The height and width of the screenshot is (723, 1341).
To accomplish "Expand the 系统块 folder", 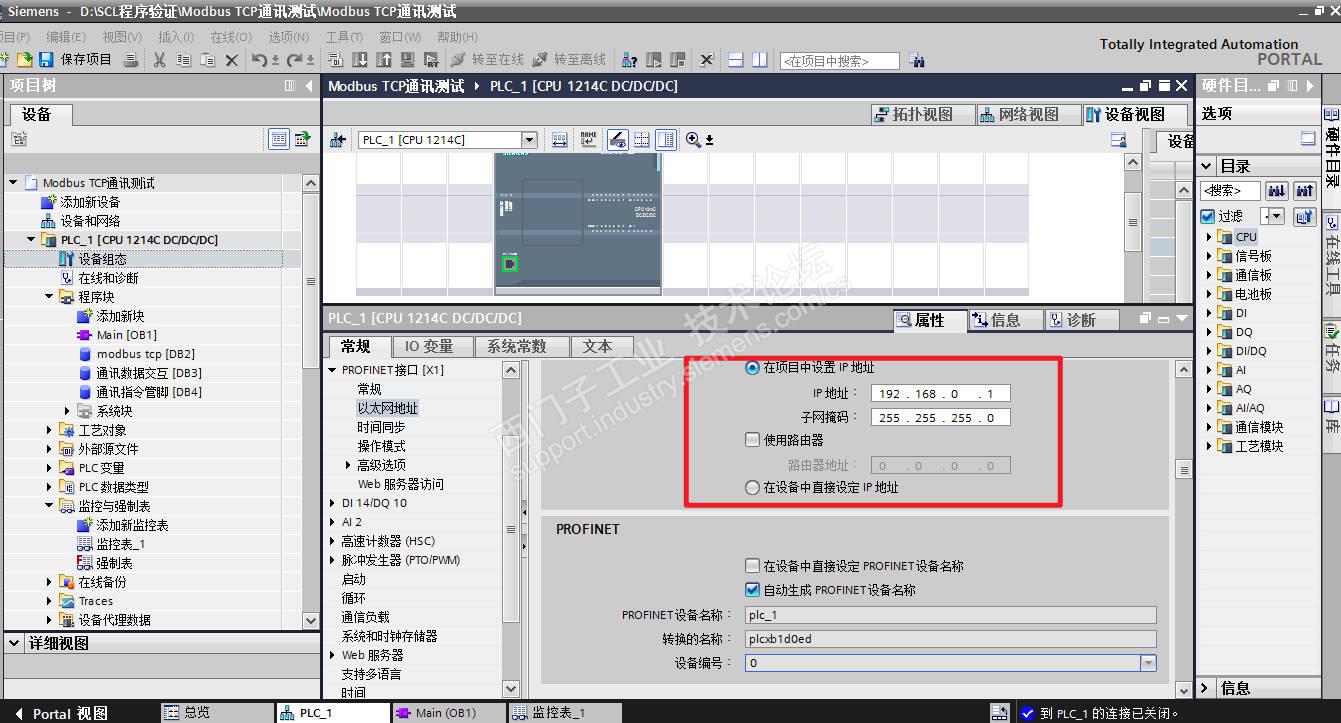I will [x=68, y=411].
